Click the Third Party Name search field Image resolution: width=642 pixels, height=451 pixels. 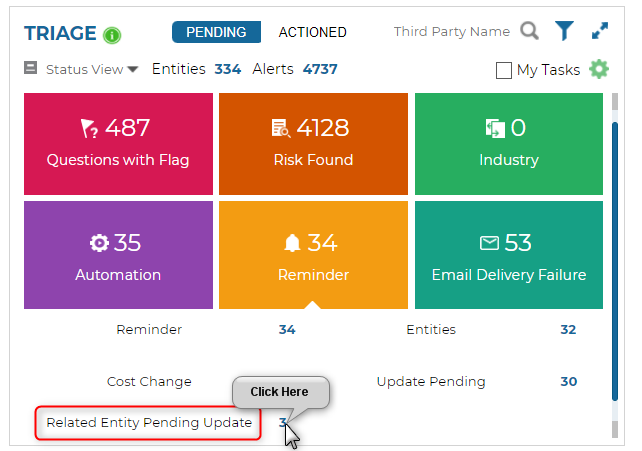point(451,32)
